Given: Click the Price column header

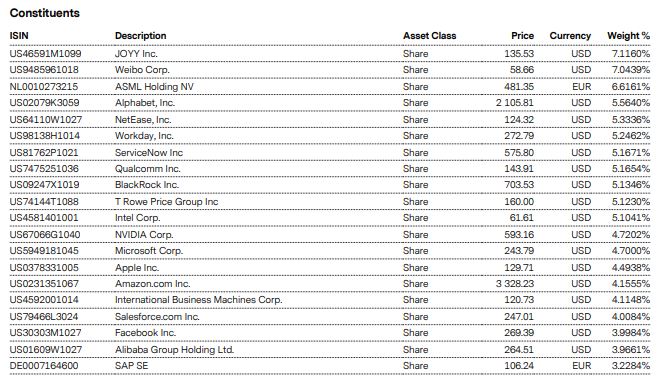Looking at the screenshot, I should [x=522, y=36].
